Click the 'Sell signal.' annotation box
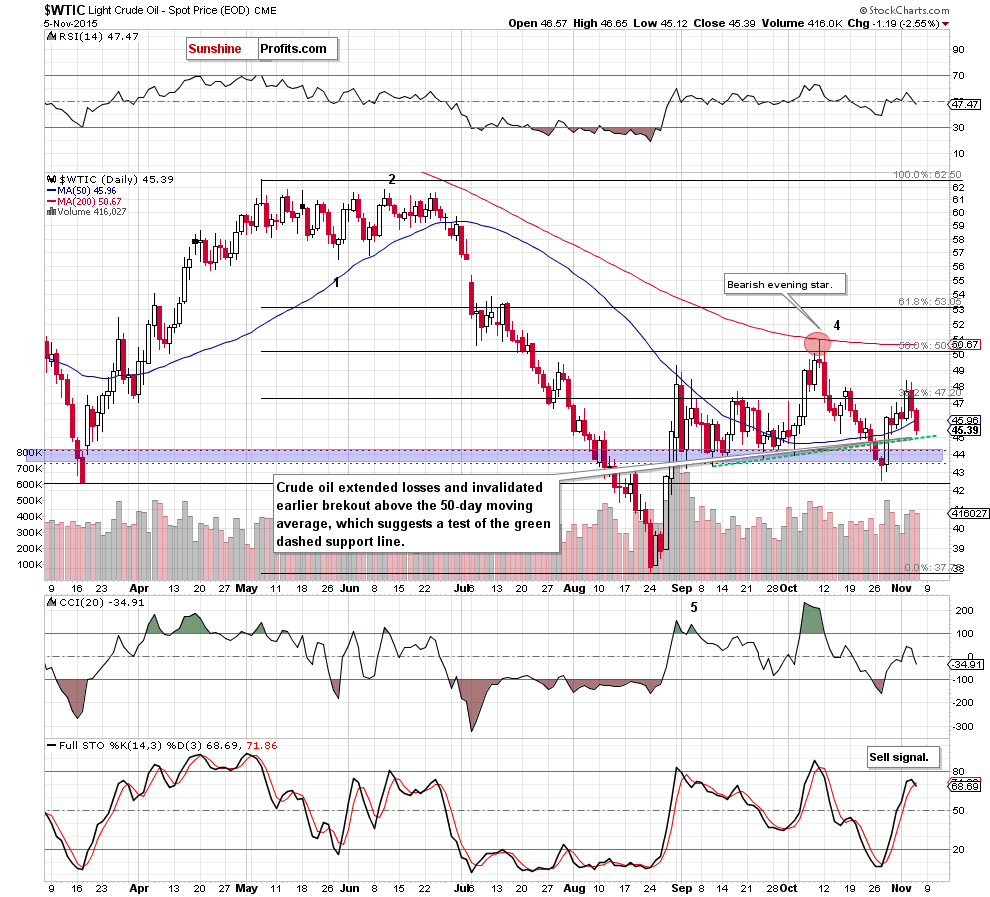990x897 pixels. click(903, 757)
